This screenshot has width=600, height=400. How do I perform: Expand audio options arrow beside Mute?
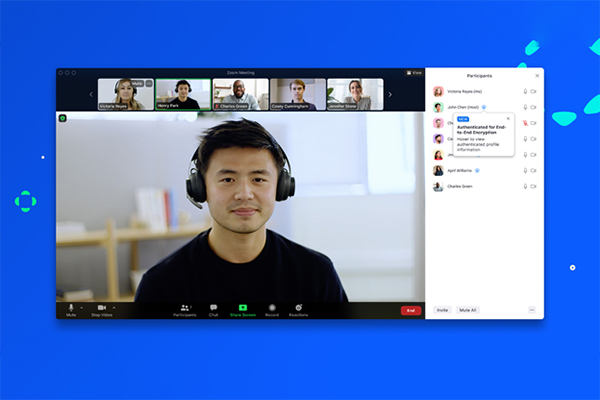[x=82, y=307]
